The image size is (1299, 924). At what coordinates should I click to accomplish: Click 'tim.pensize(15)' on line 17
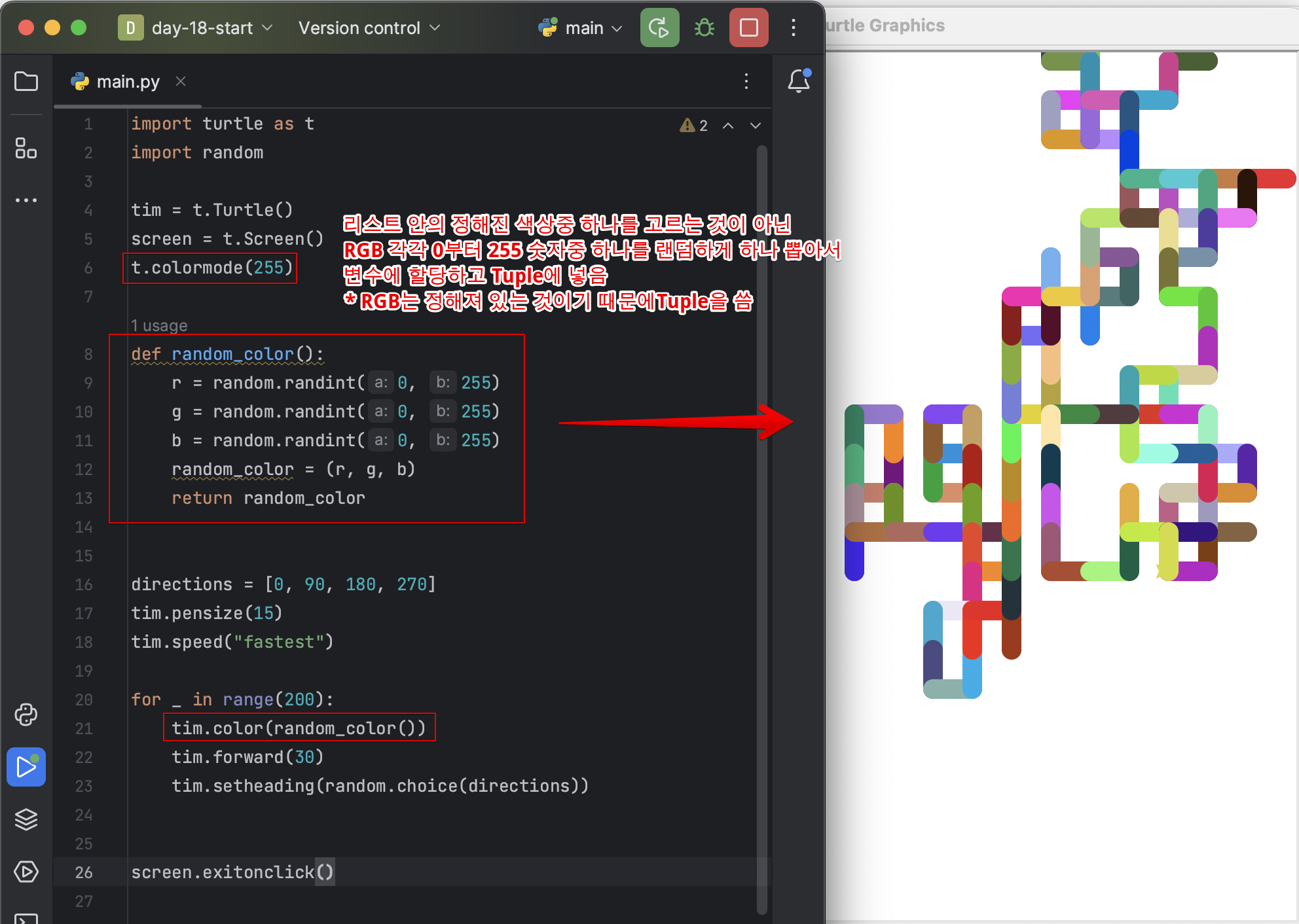[x=207, y=613]
